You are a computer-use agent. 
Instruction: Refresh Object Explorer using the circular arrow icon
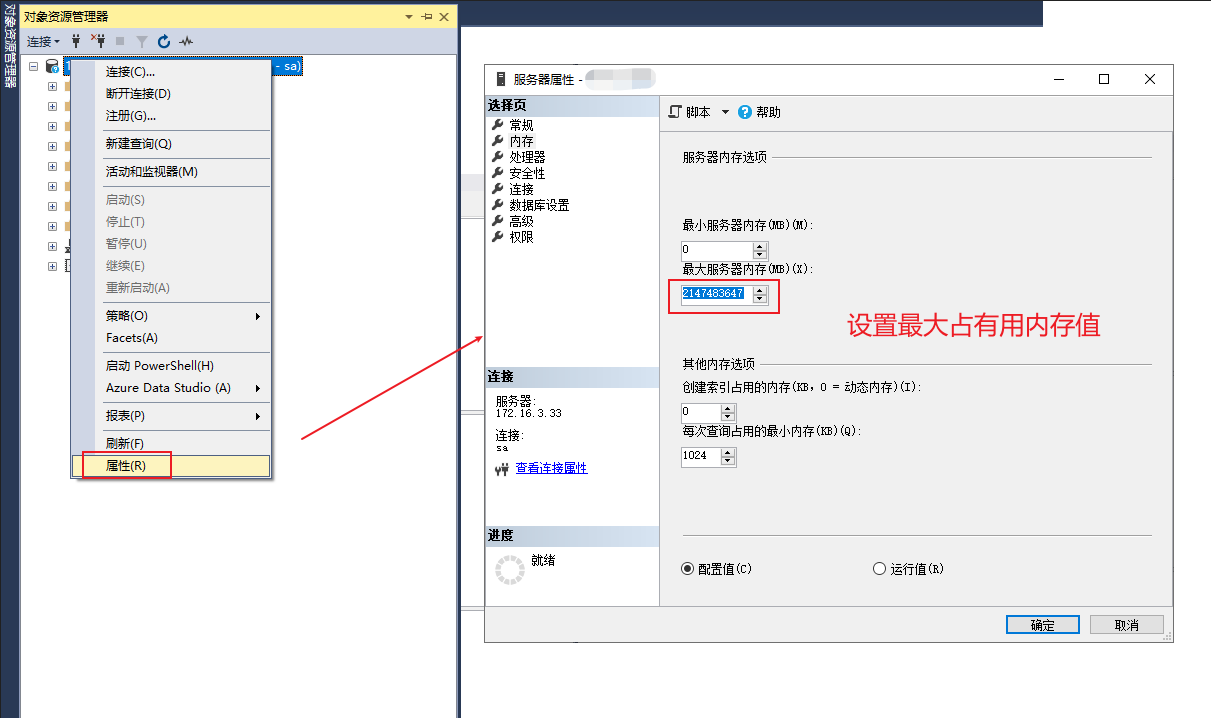[x=164, y=41]
